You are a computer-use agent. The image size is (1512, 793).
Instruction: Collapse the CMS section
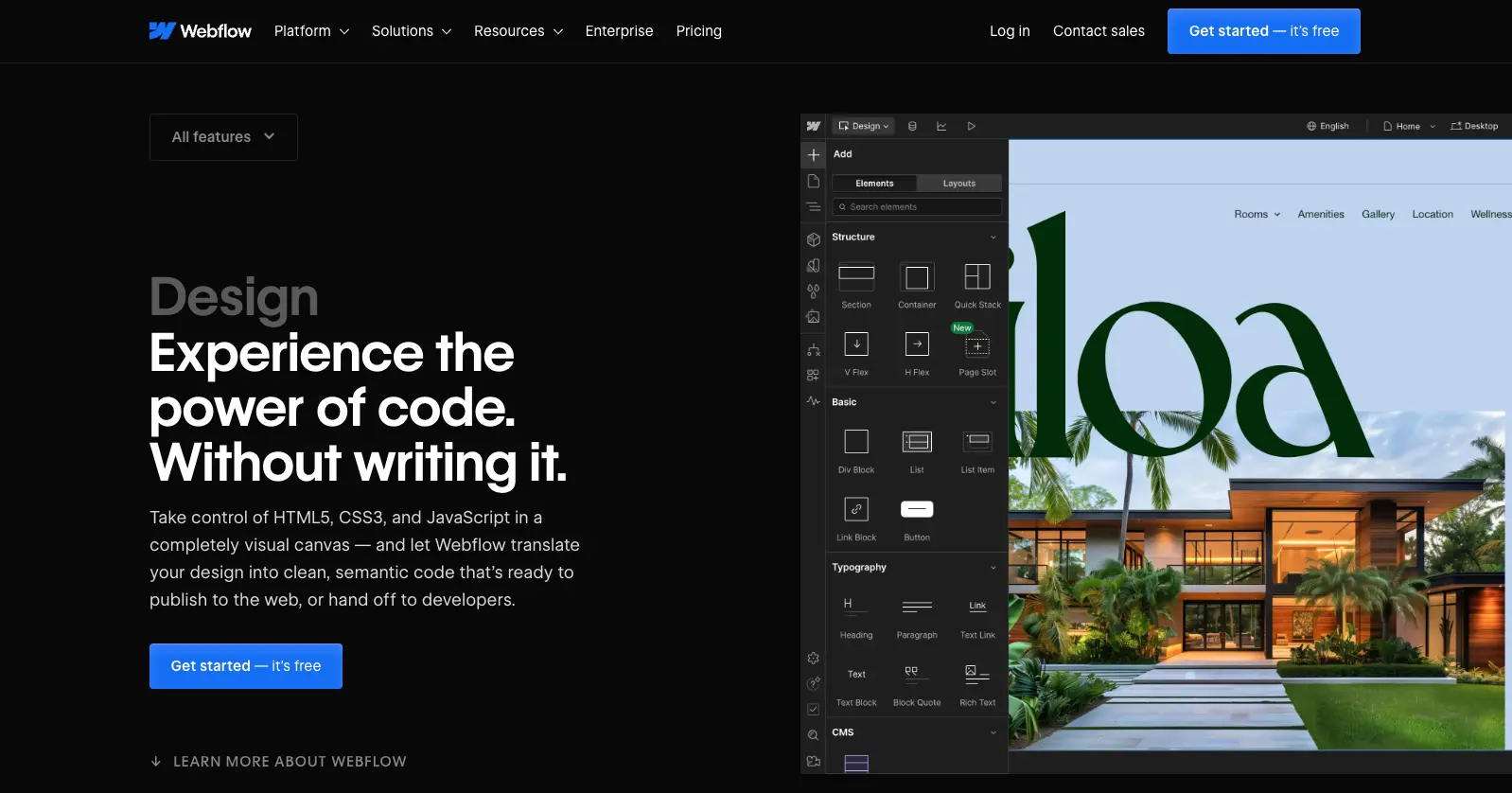pyautogui.click(x=993, y=732)
